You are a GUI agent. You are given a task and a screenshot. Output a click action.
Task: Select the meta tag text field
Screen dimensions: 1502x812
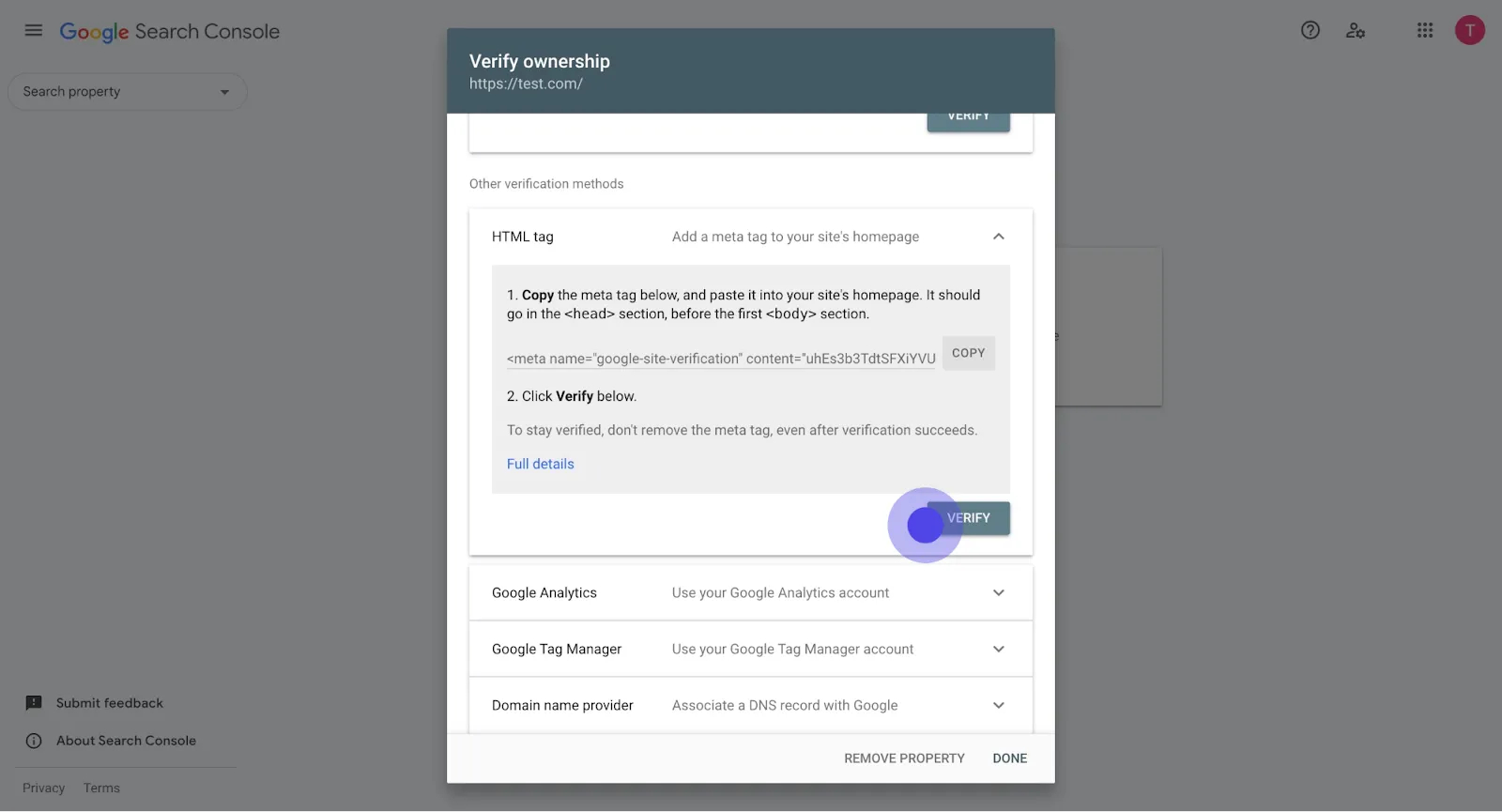coord(721,359)
